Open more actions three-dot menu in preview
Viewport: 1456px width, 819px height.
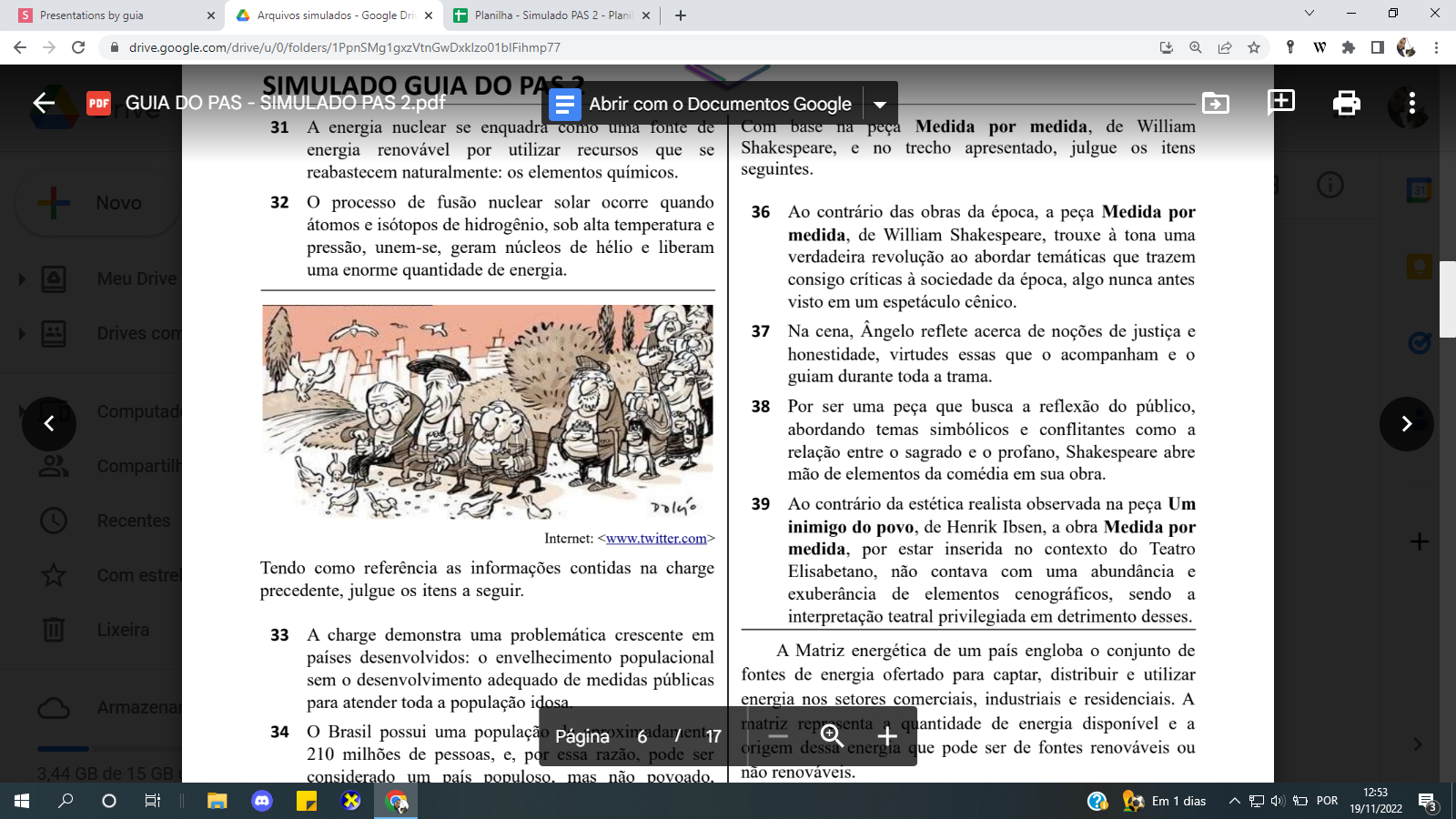pos(1411,104)
